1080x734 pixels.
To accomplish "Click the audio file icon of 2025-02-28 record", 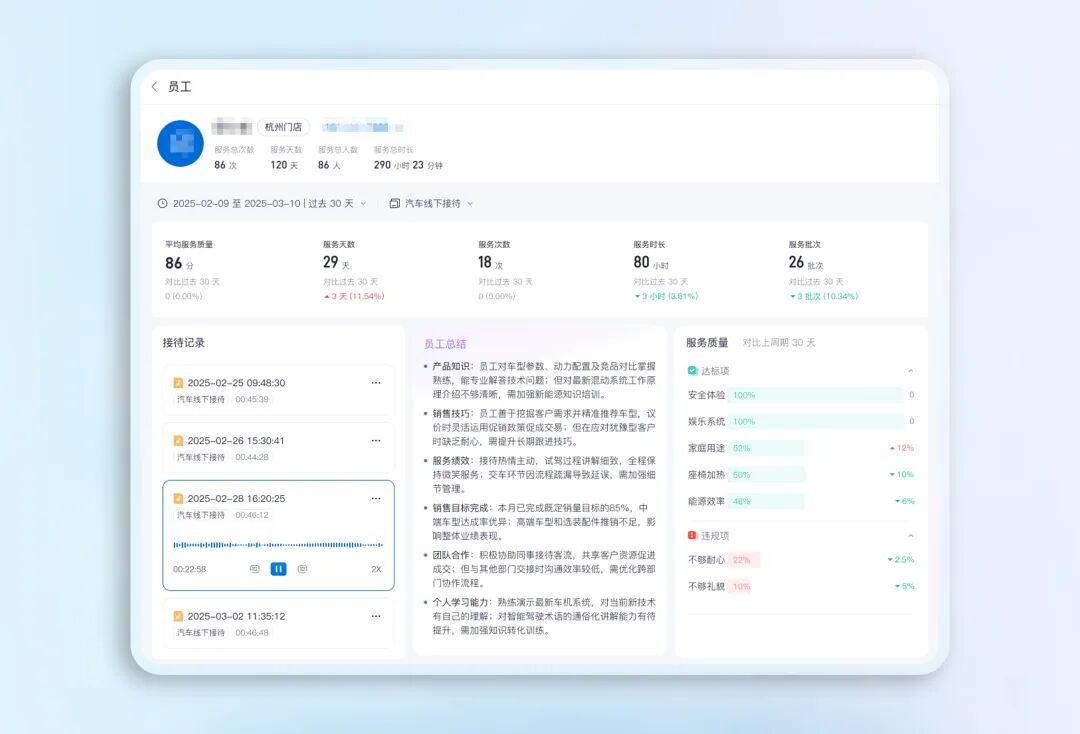I will tap(178, 499).
